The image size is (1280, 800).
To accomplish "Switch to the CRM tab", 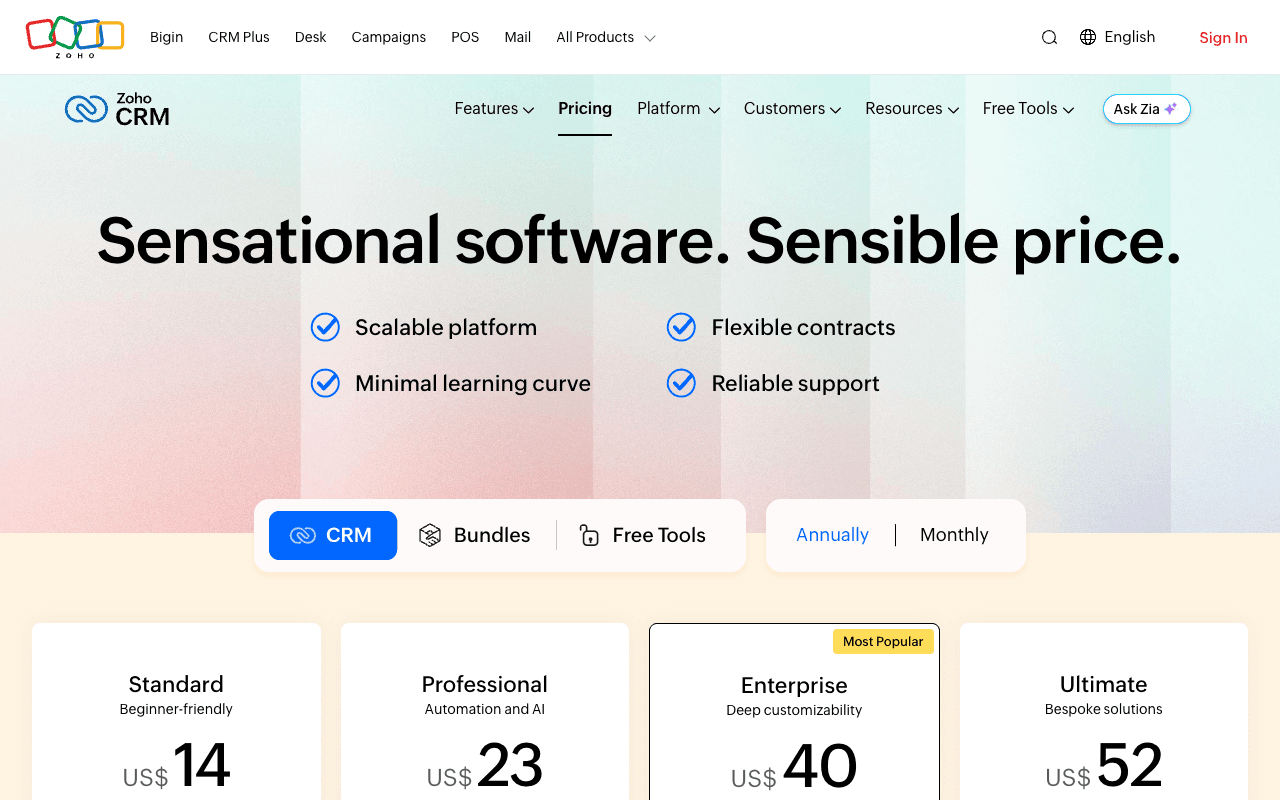I will [333, 535].
